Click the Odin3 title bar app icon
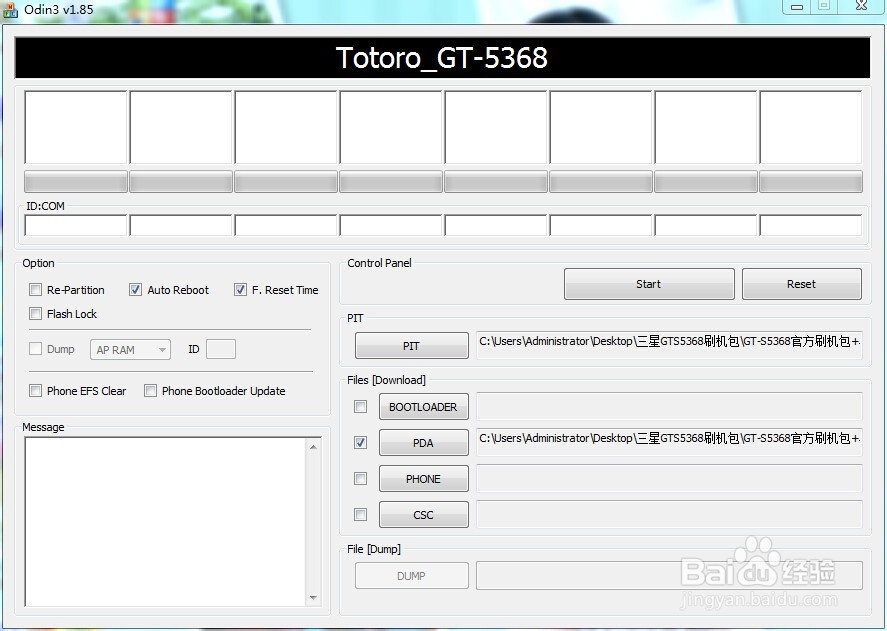The height and width of the screenshot is (631, 887). click(10, 10)
